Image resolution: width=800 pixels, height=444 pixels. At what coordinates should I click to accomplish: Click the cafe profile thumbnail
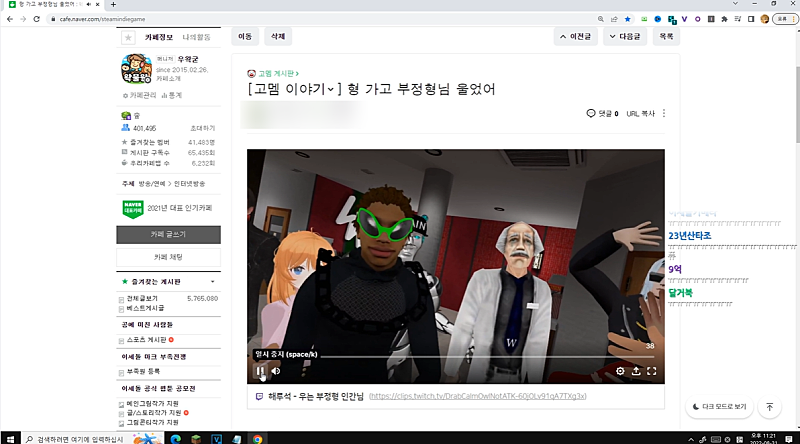(x=136, y=68)
